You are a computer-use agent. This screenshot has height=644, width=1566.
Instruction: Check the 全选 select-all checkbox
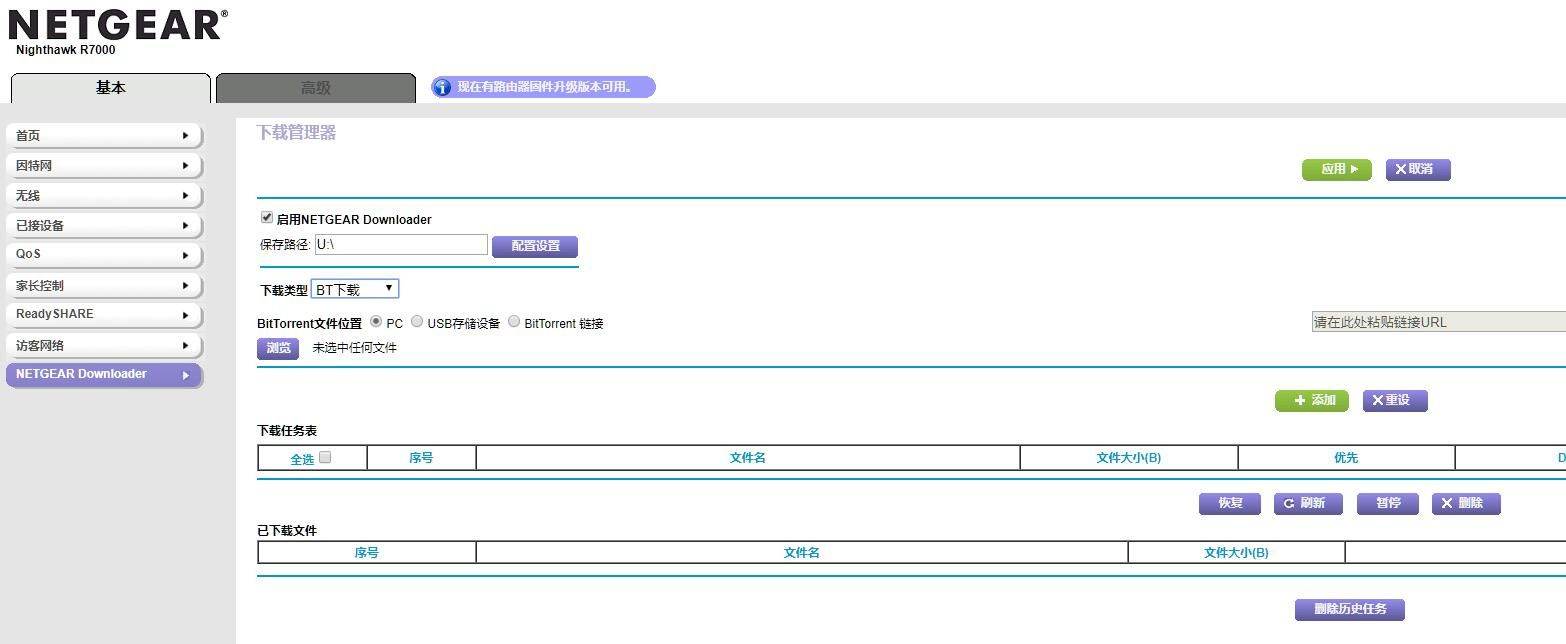pos(325,458)
